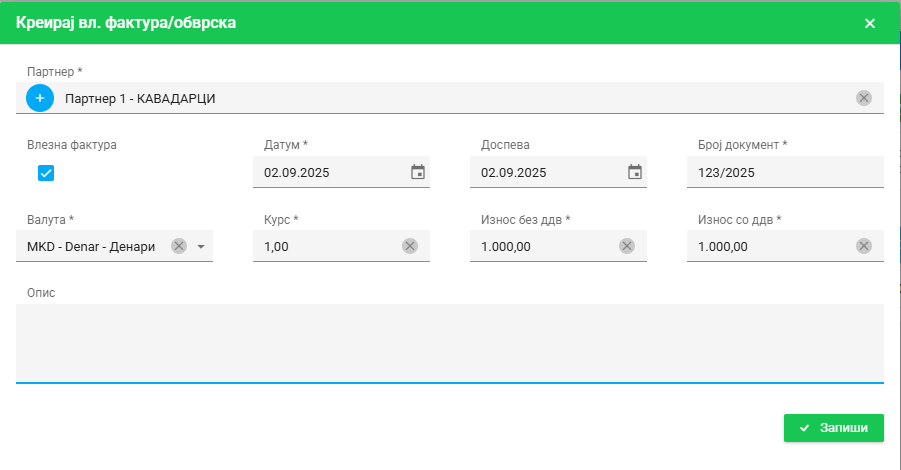This screenshot has height=470, width=901.
Task: Click the blue add partner plus icon
Action: 41,98
